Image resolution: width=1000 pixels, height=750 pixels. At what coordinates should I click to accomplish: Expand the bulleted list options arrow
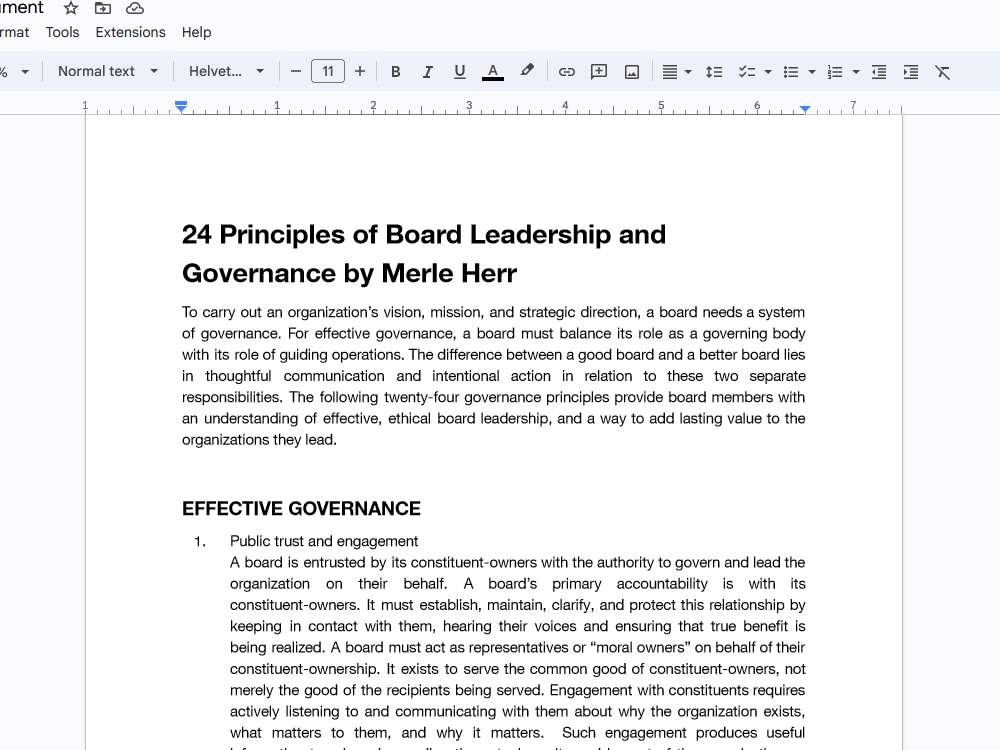[812, 72]
